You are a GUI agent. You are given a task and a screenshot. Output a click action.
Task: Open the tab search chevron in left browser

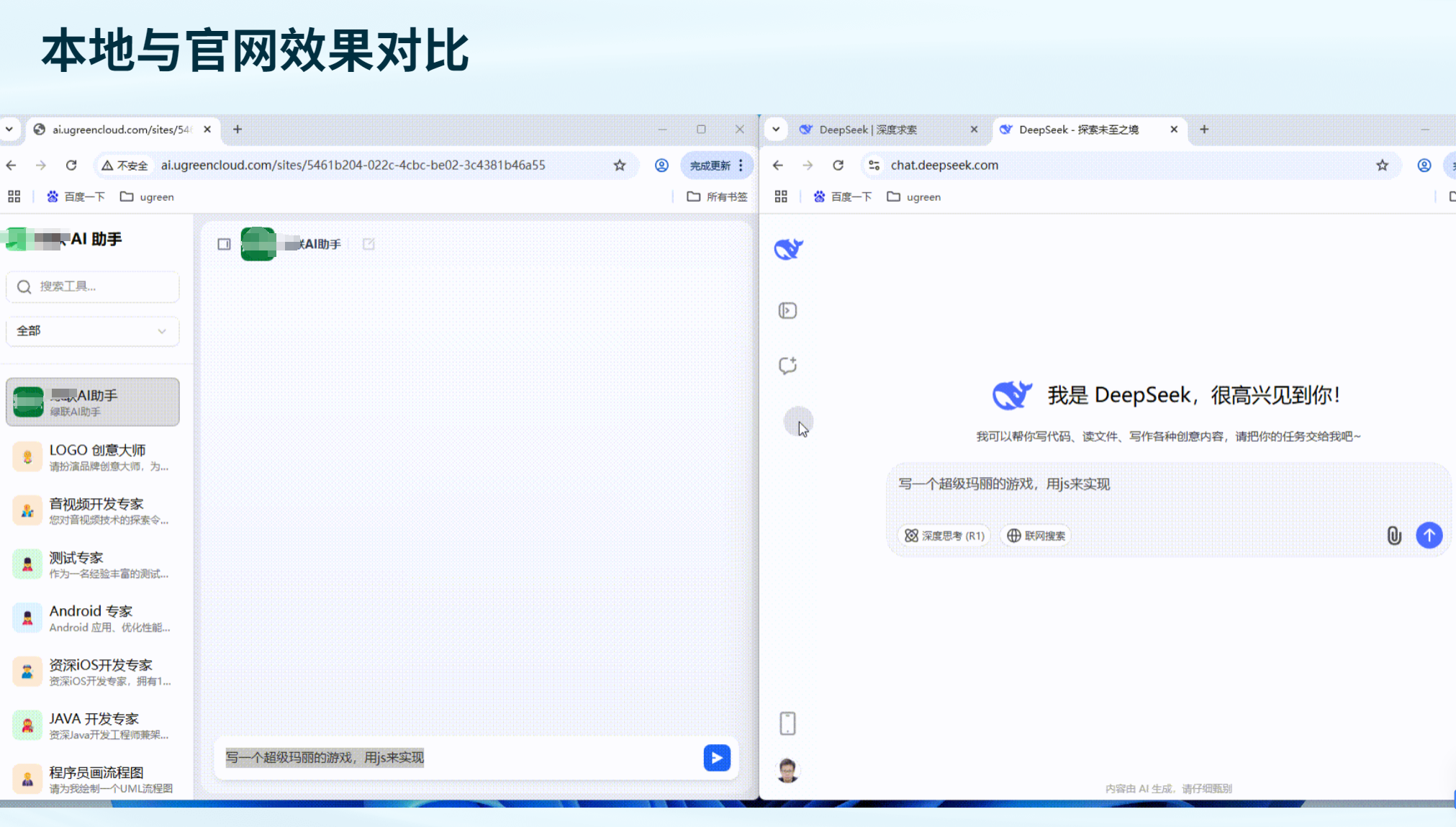9,130
